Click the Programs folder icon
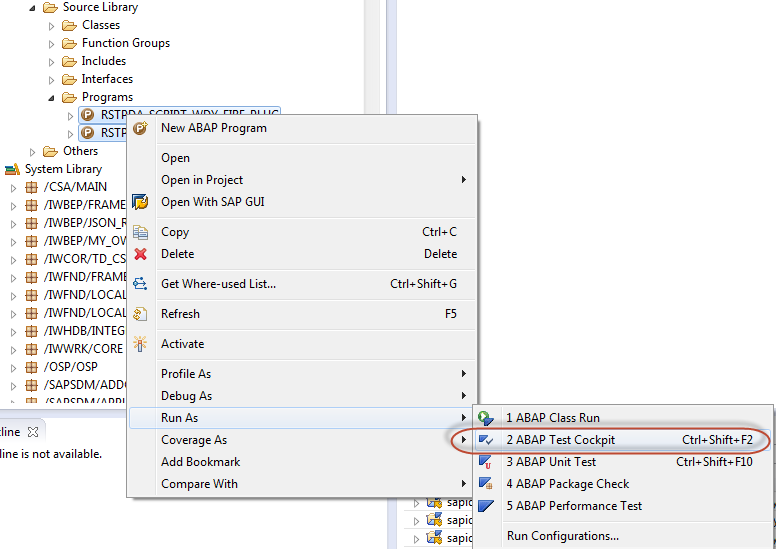The height and width of the screenshot is (549, 776). (x=69, y=98)
